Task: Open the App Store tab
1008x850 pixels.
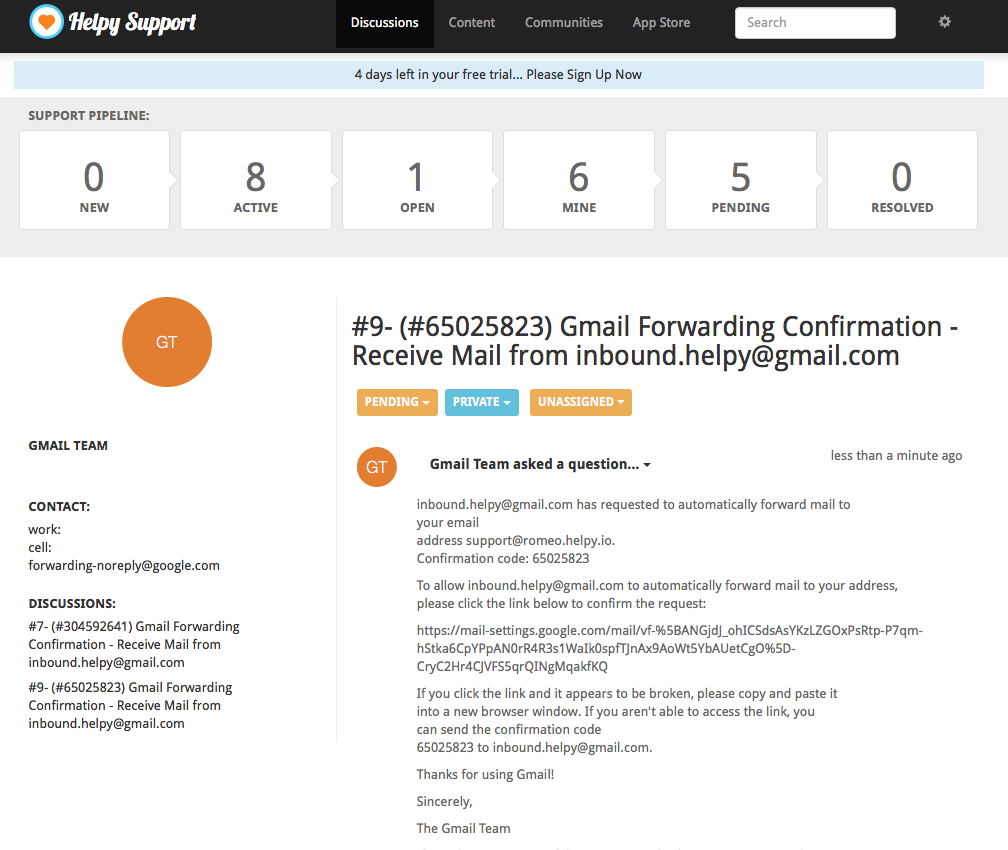Action: click(661, 23)
